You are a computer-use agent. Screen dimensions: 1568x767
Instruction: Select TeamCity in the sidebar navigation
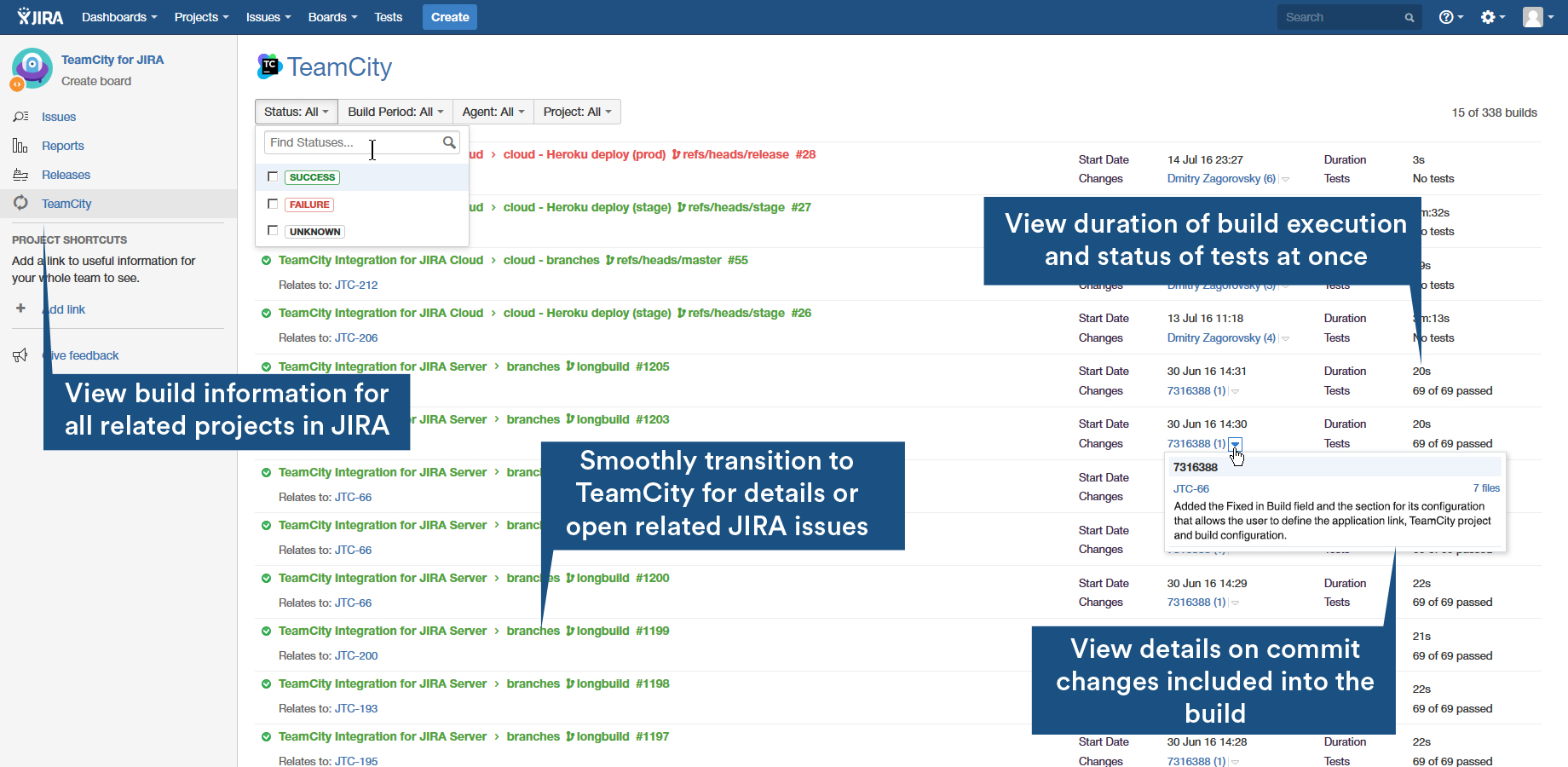pyautogui.click(x=118, y=204)
